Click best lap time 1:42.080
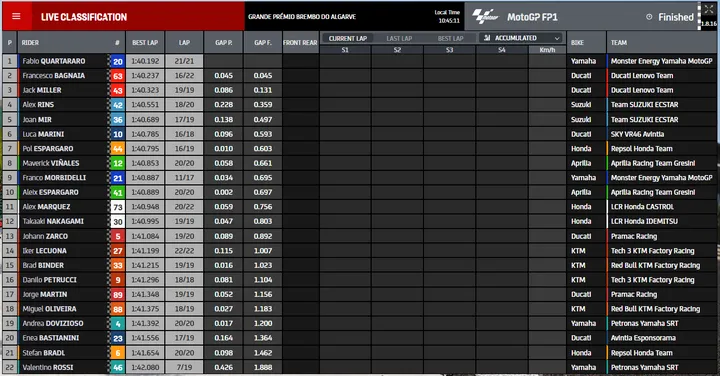720x376 pixels. [x=145, y=367]
